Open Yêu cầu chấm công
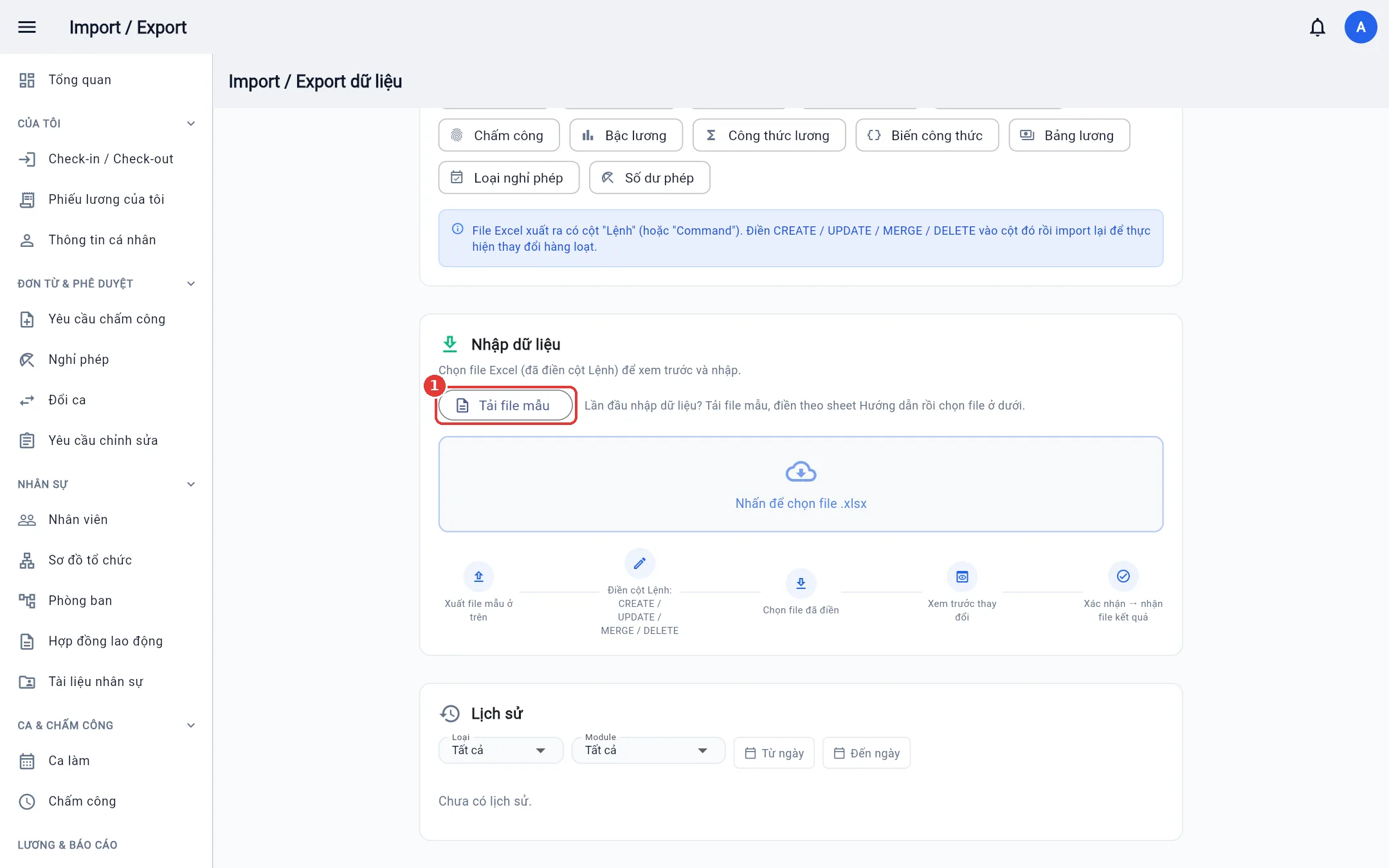This screenshot has width=1389, height=868. click(x=106, y=319)
